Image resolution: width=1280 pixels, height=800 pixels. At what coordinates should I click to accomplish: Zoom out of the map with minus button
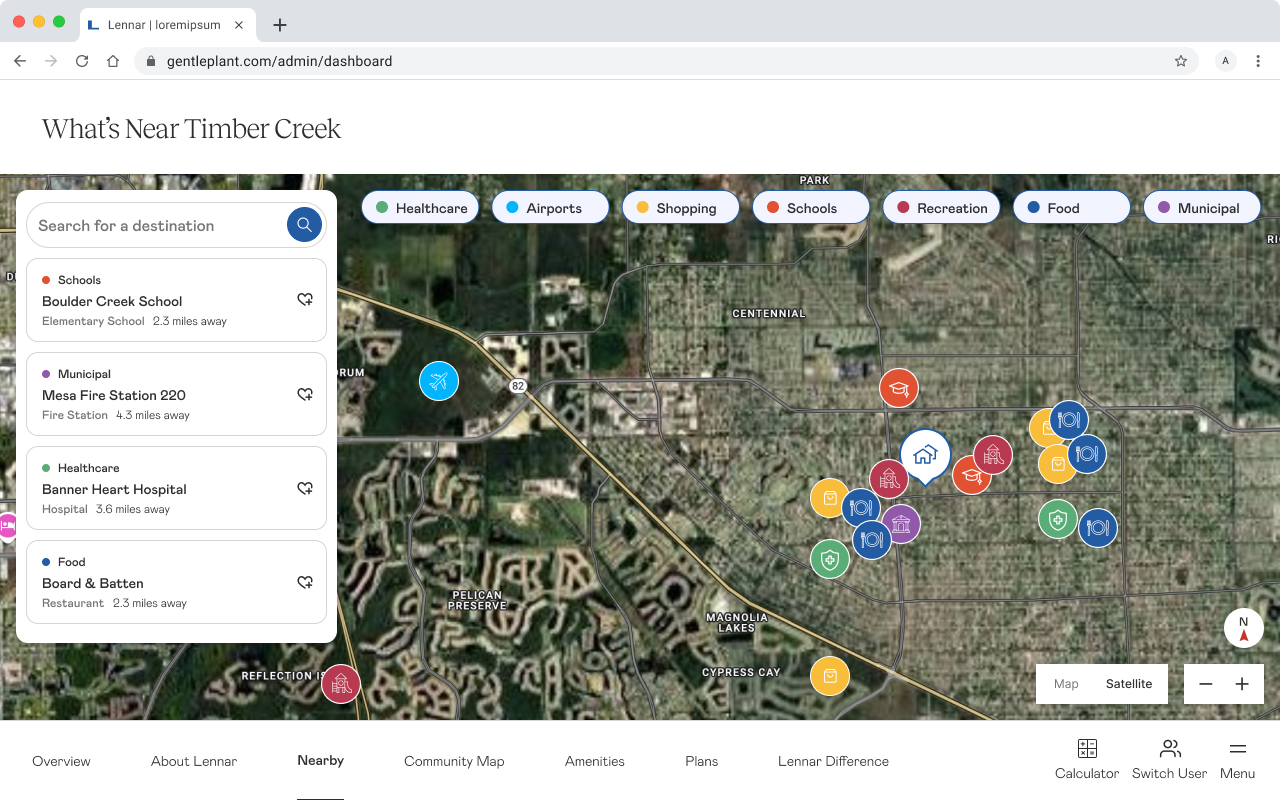pos(1206,684)
